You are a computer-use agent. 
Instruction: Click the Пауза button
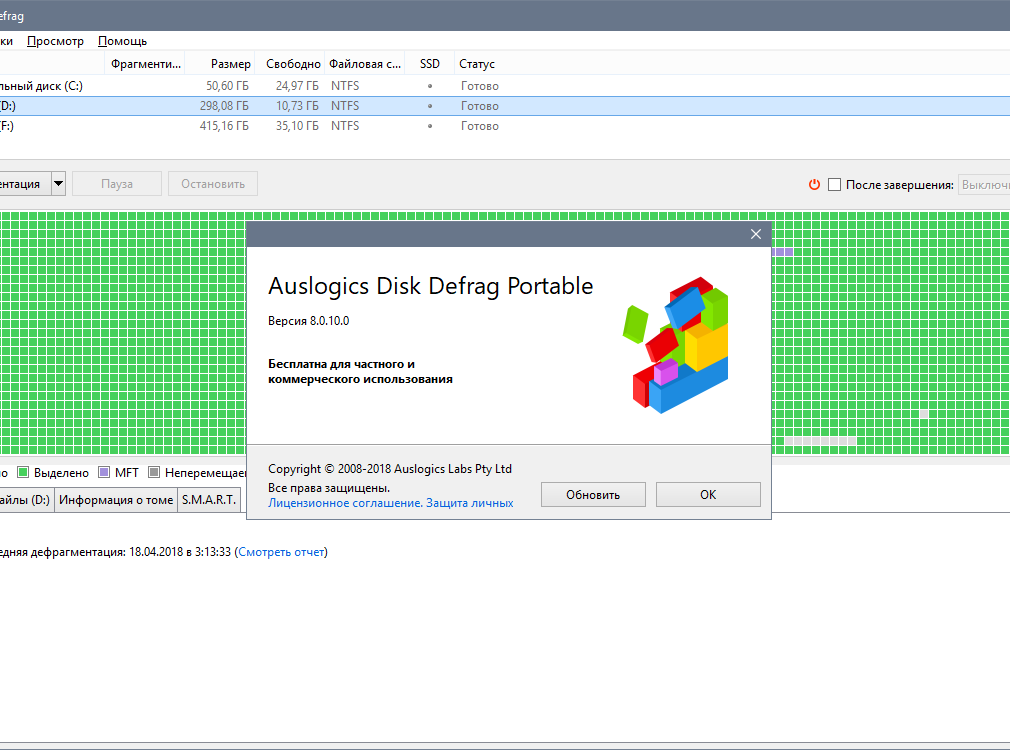click(117, 184)
